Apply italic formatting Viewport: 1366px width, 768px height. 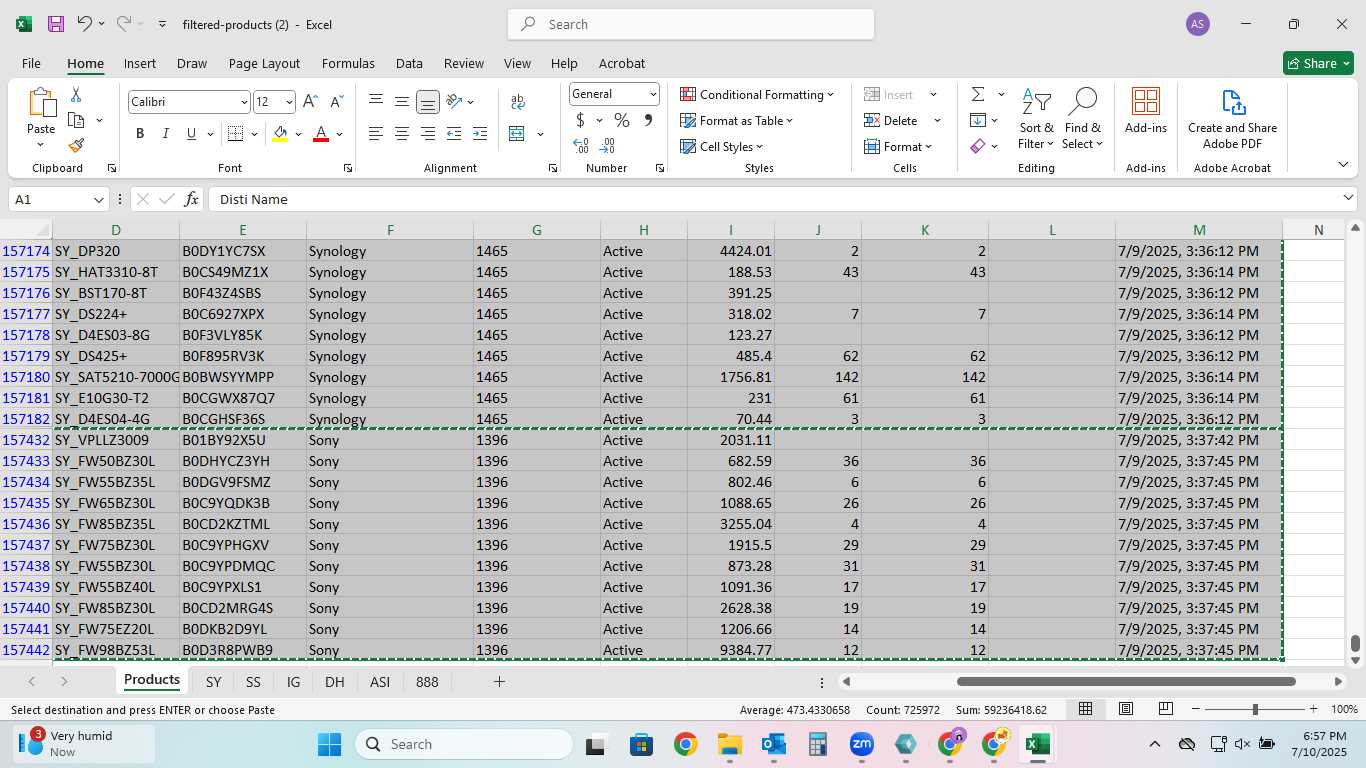click(165, 134)
